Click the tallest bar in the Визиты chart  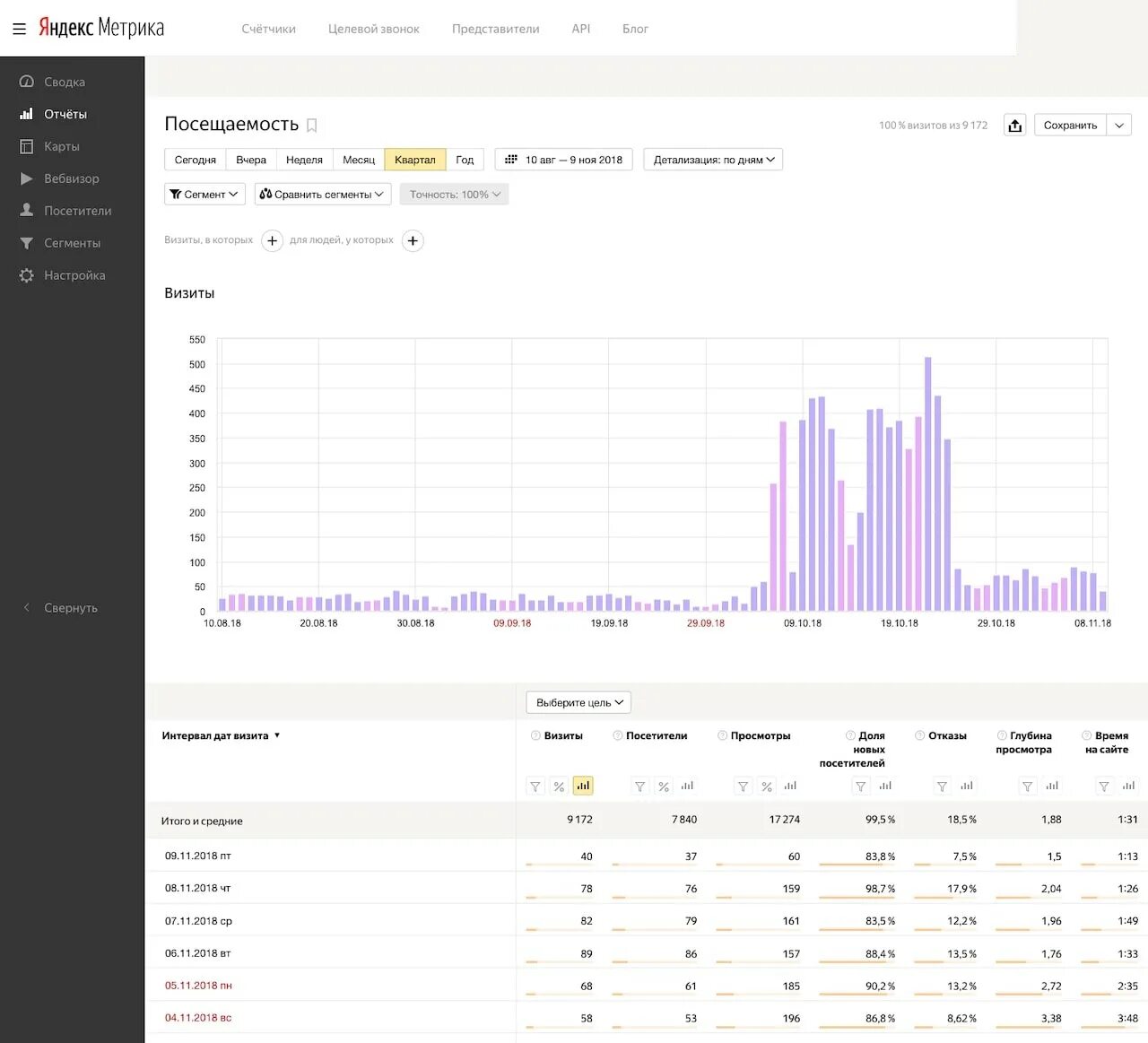pyautogui.click(x=928, y=484)
